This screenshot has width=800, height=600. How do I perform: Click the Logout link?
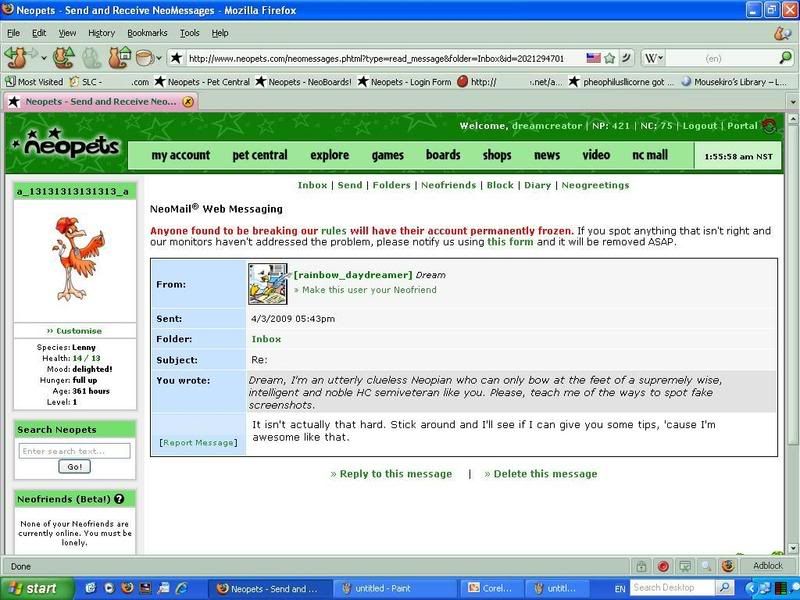point(700,126)
